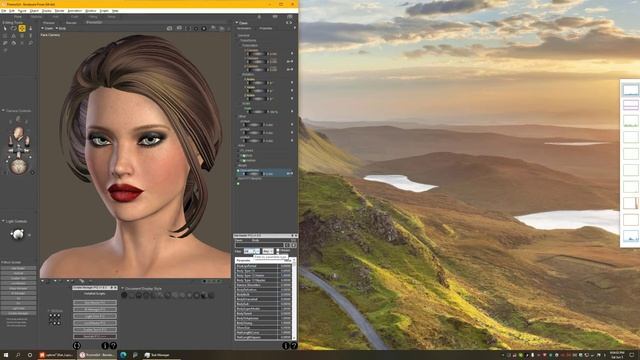The height and width of the screenshot is (360, 640).
Task: Click the top button in the floating scripts window
Action: click(95, 302)
